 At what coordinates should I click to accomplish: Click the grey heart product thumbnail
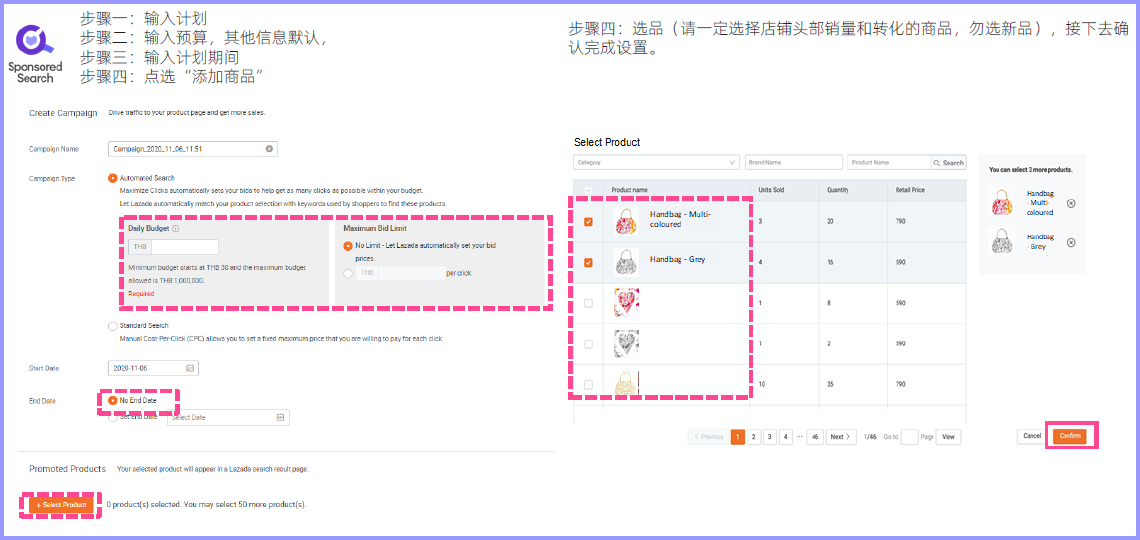626,344
